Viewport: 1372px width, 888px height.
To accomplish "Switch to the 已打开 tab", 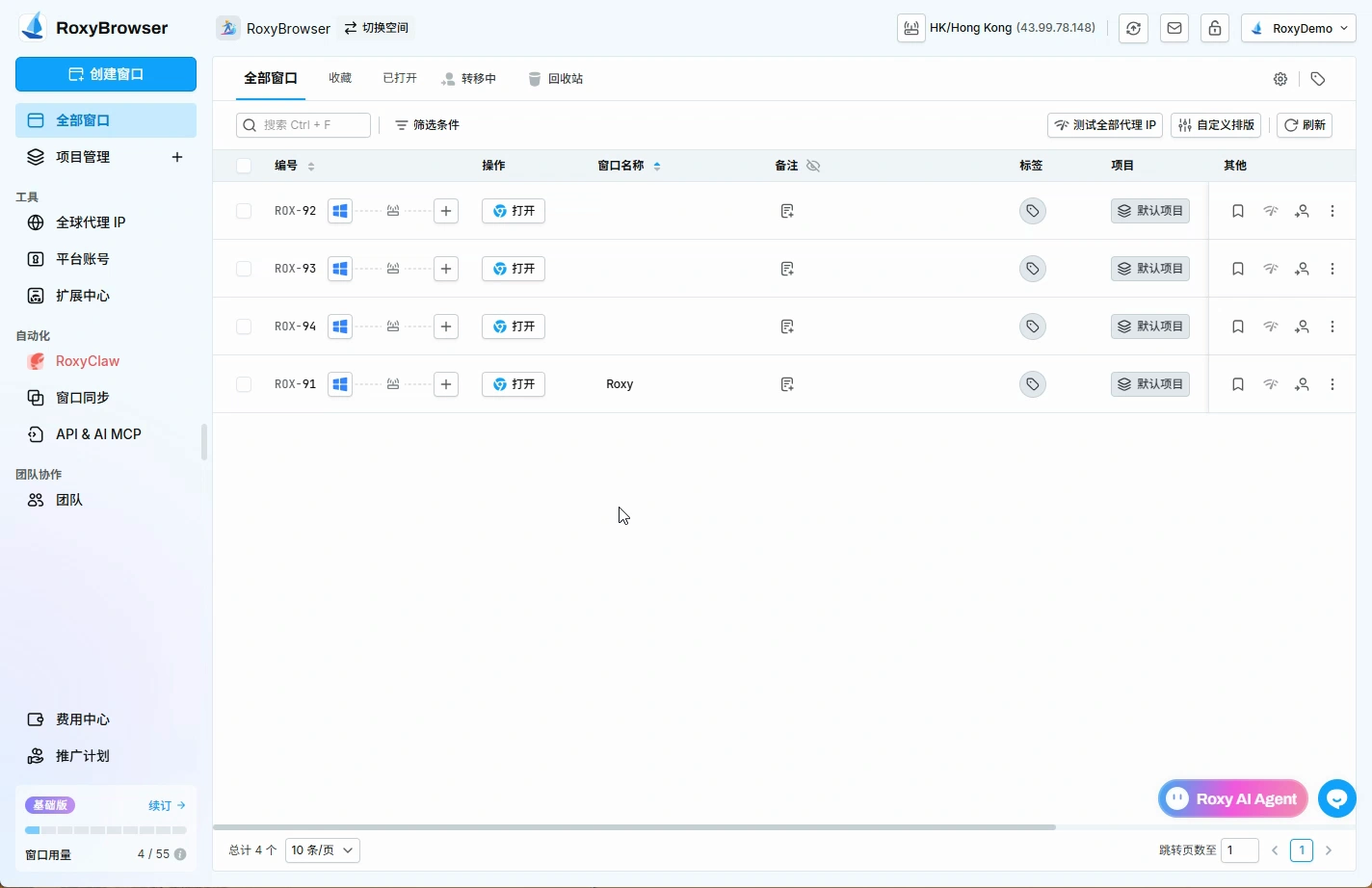I will pyautogui.click(x=400, y=79).
